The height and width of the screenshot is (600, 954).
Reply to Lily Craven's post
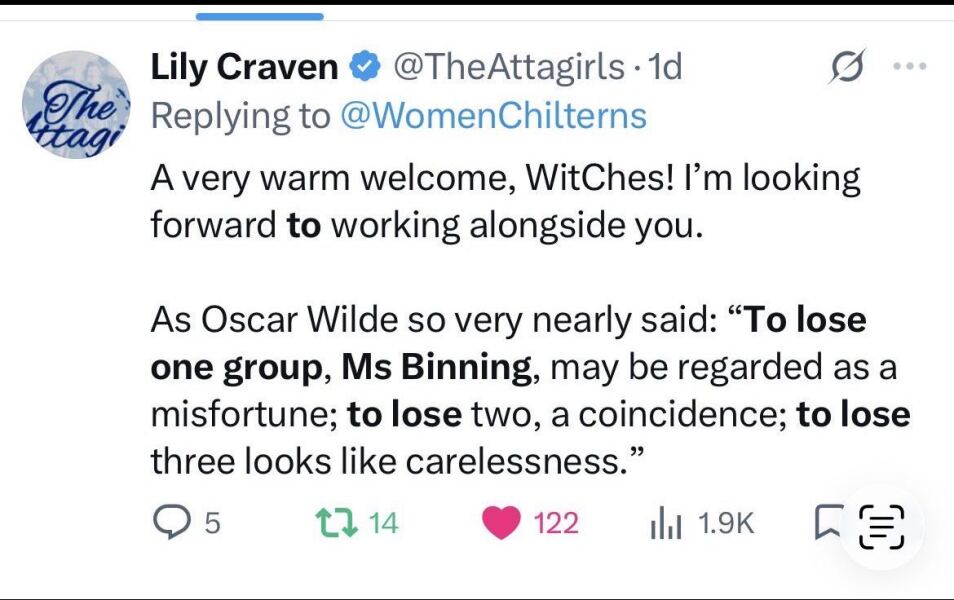click(x=173, y=522)
